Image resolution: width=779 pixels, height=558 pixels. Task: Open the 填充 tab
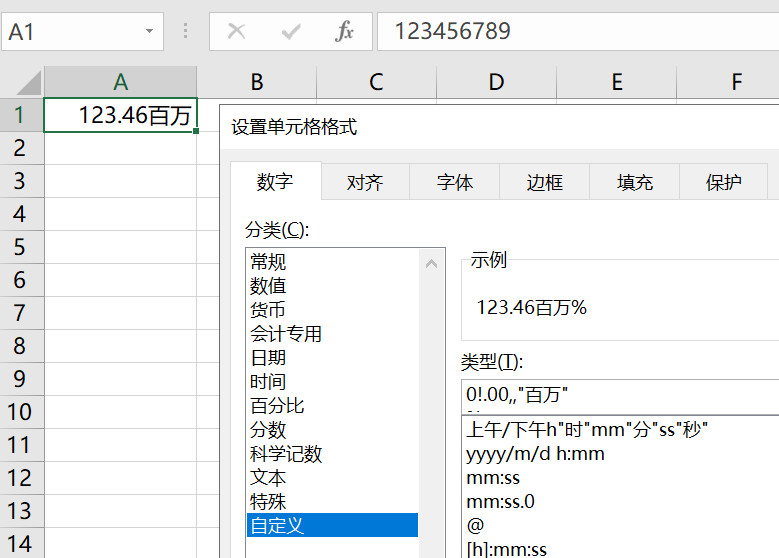635,182
